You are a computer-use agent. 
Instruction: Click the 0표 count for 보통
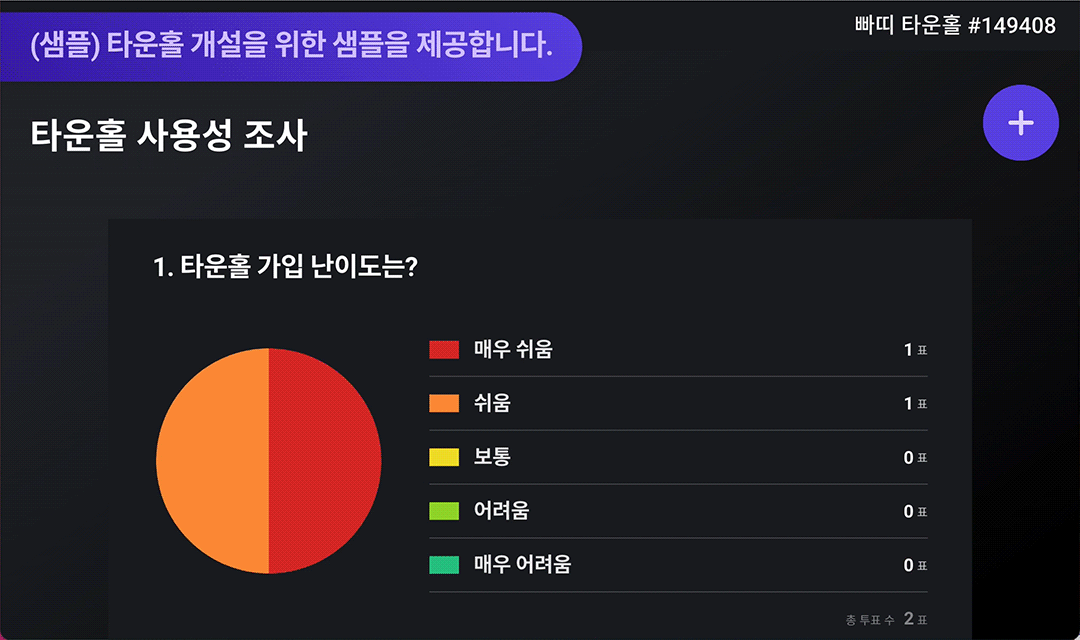(915, 457)
